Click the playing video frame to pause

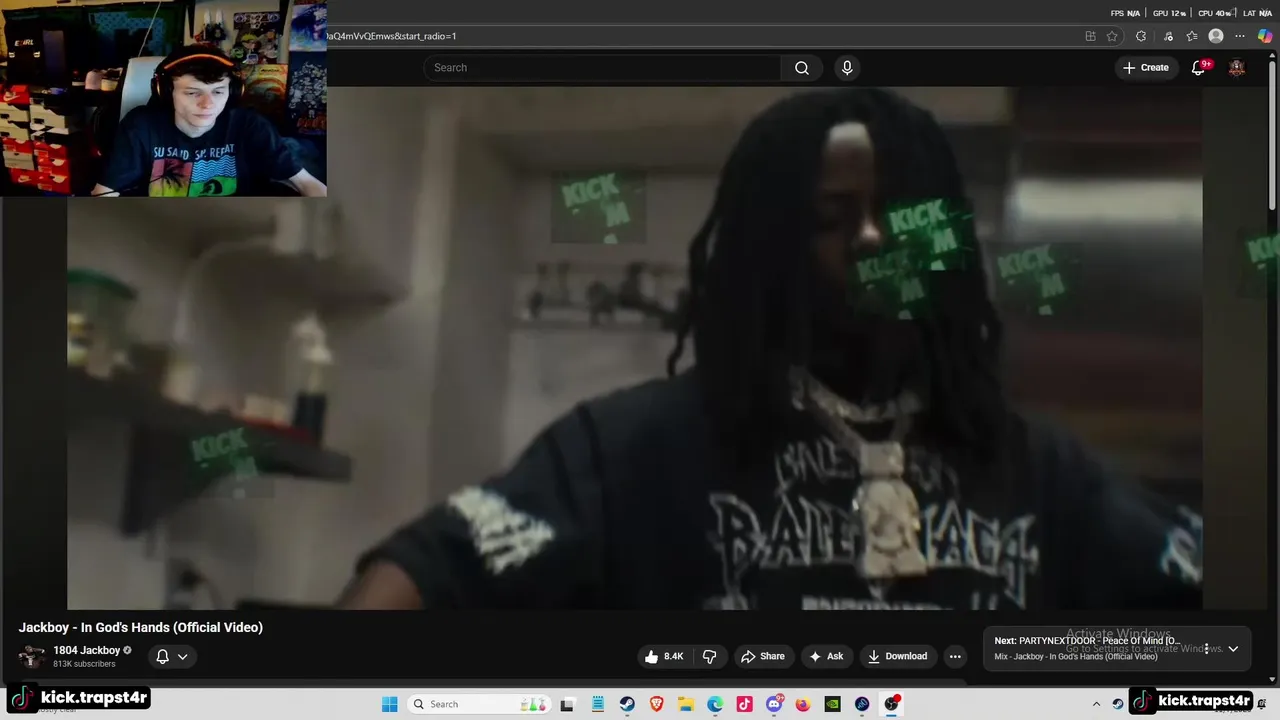pyautogui.click(x=634, y=348)
